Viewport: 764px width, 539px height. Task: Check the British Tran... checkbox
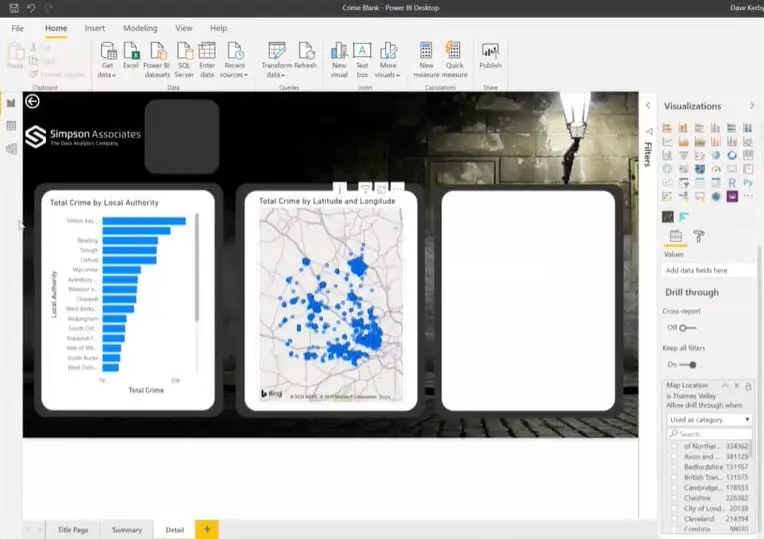674,477
